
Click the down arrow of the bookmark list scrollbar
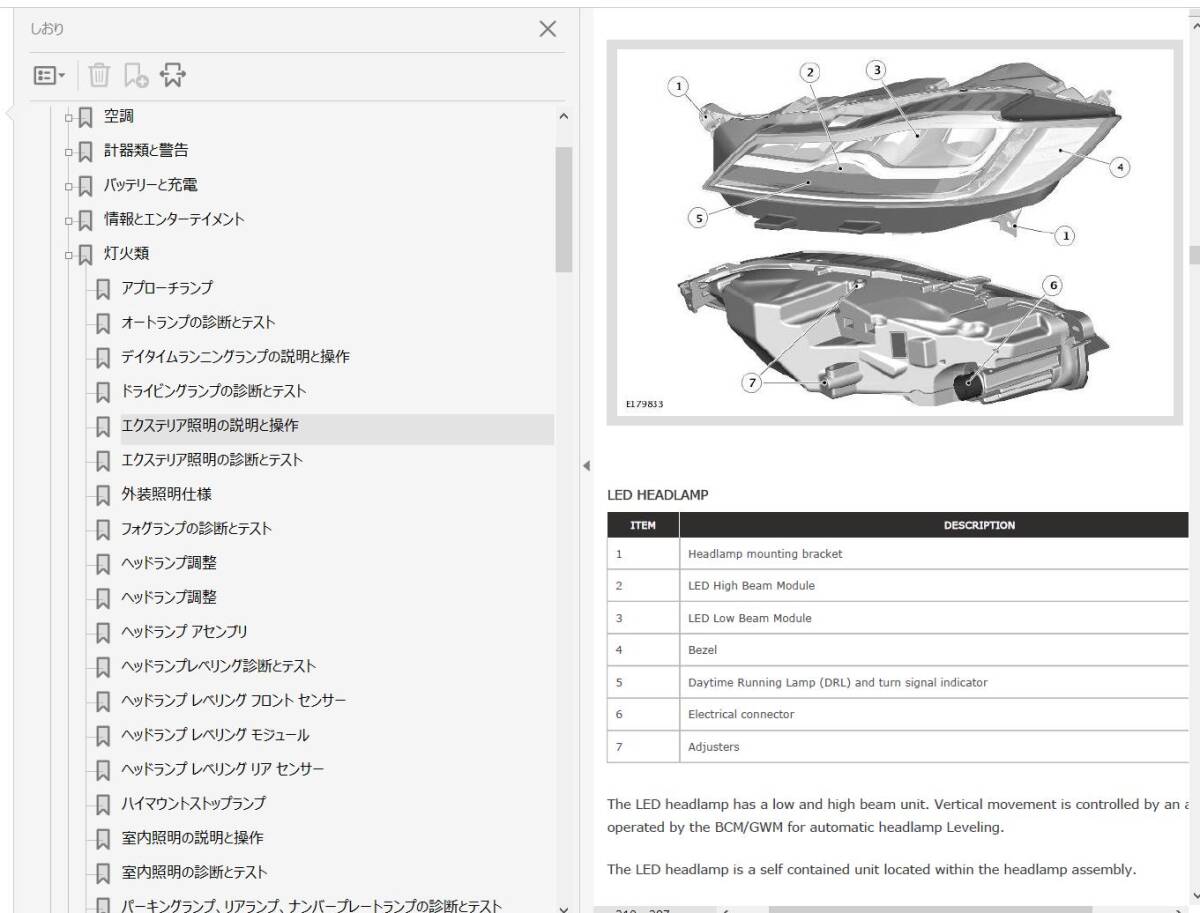pos(563,905)
